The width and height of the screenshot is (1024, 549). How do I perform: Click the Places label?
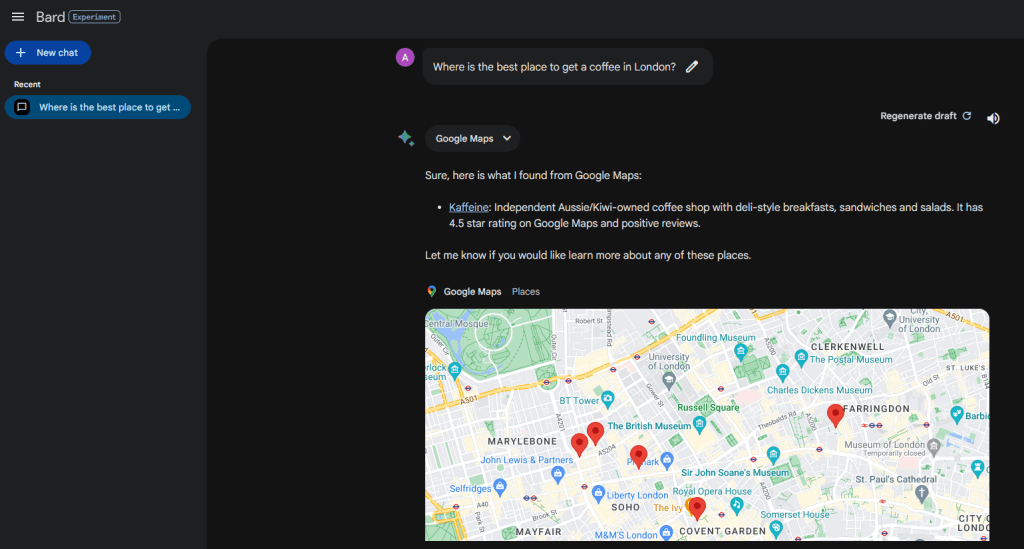point(526,292)
